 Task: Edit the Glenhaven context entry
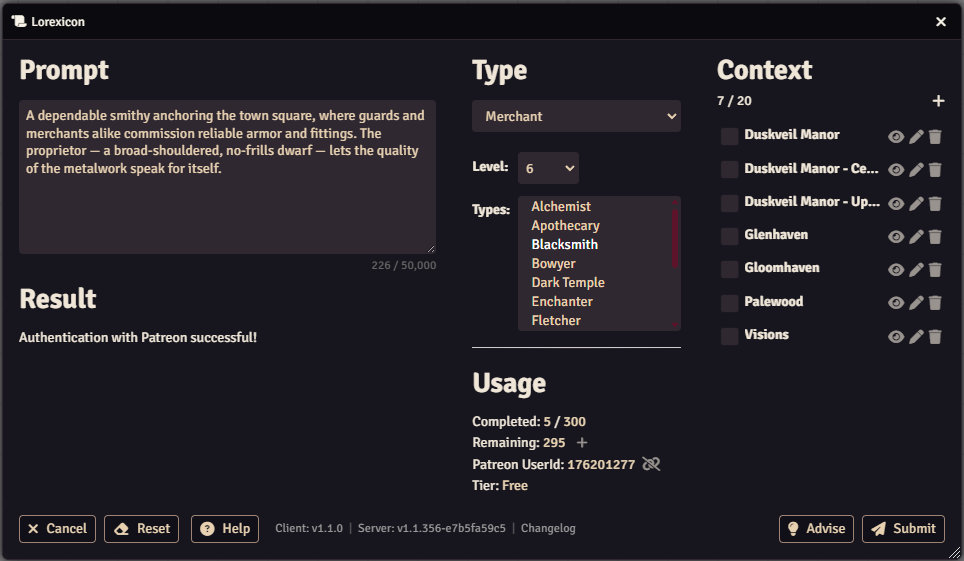click(x=916, y=237)
